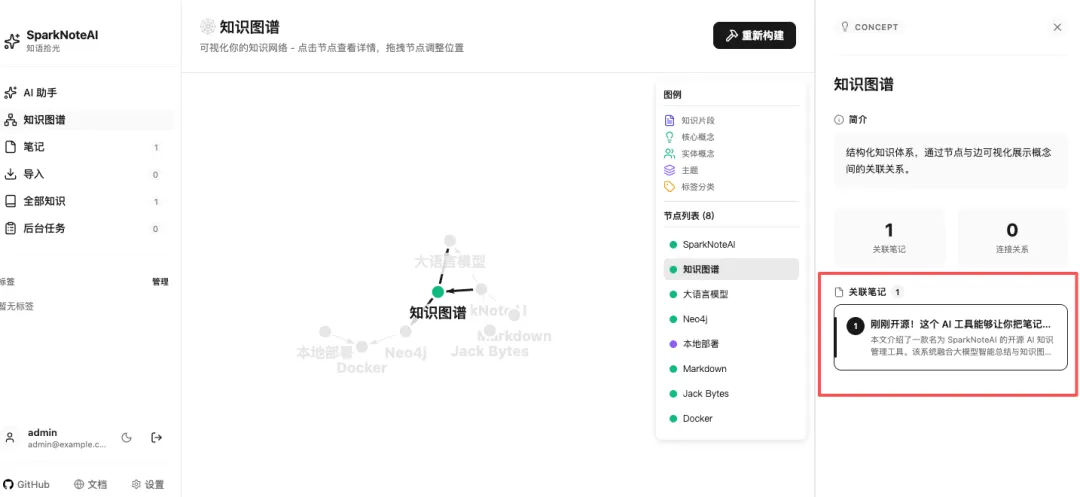
Task: Click the AI 助手 sparkle icon
Action: [x=10, y=93]
